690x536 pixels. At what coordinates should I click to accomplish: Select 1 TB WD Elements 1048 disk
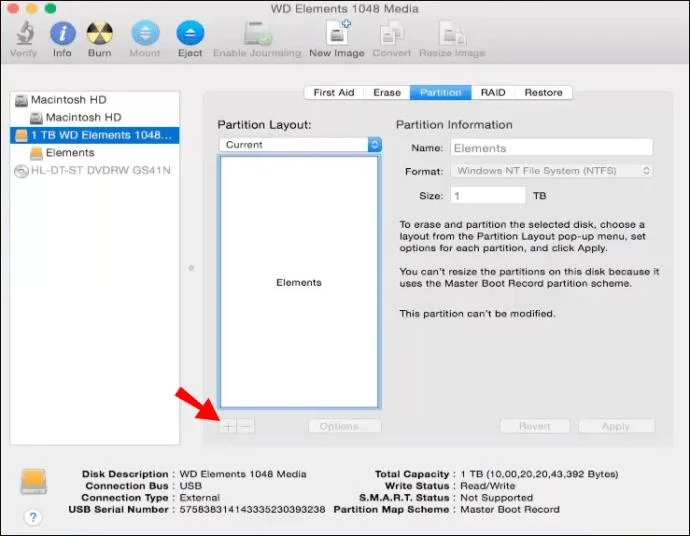[95, 135]
